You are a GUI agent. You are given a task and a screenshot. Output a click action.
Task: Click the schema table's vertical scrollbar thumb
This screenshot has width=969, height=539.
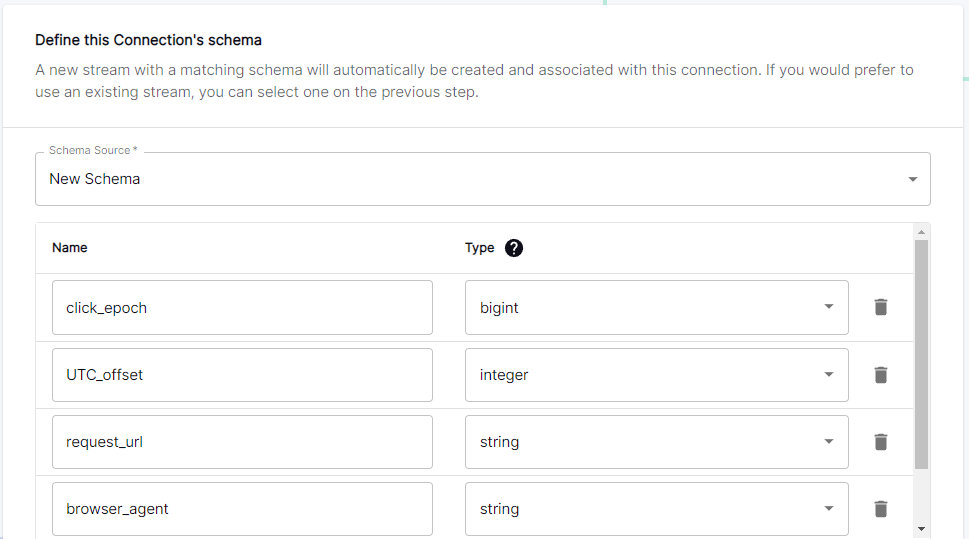coord(921,354)
